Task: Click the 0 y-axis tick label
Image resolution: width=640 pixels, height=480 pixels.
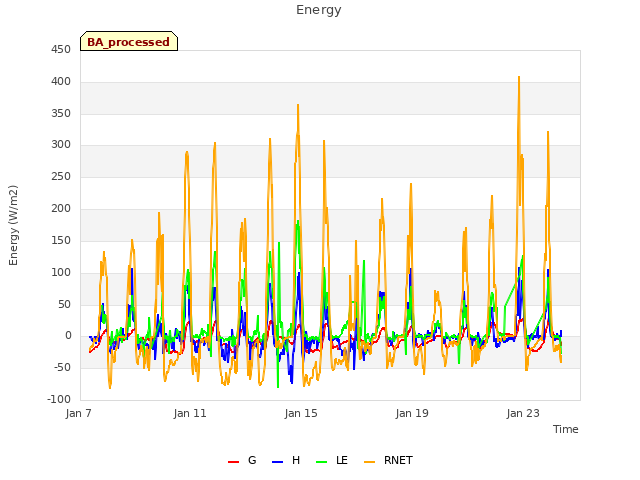Action: point(68,336)
